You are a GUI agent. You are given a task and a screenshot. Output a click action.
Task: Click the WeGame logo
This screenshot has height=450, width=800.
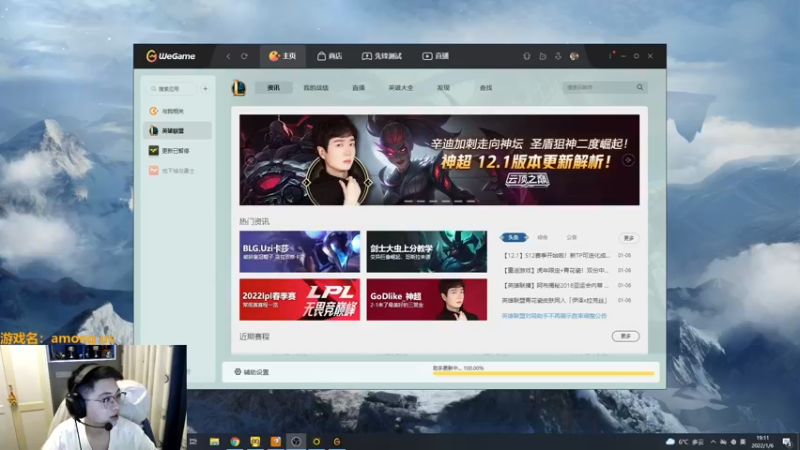(x=170, y=56)
